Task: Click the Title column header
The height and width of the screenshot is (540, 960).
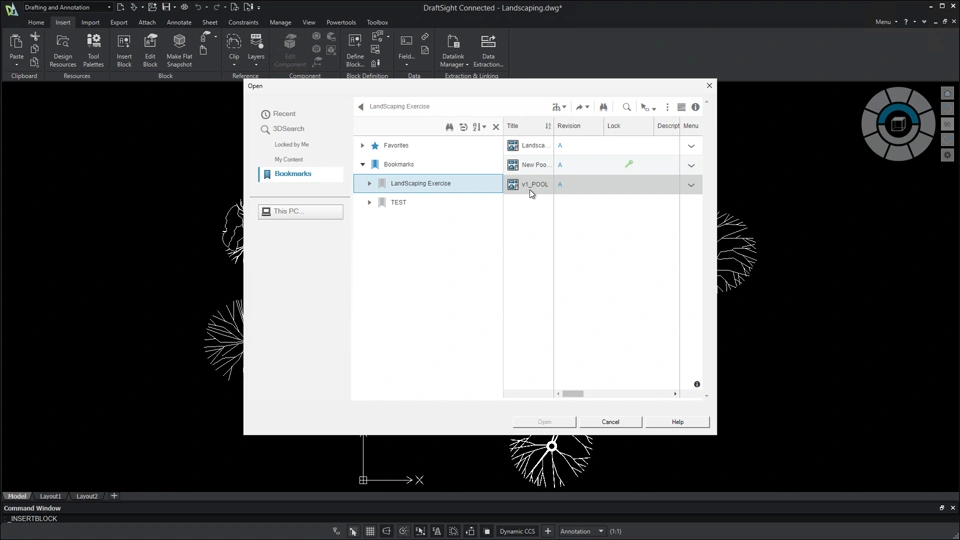Action: pos(528,126)
